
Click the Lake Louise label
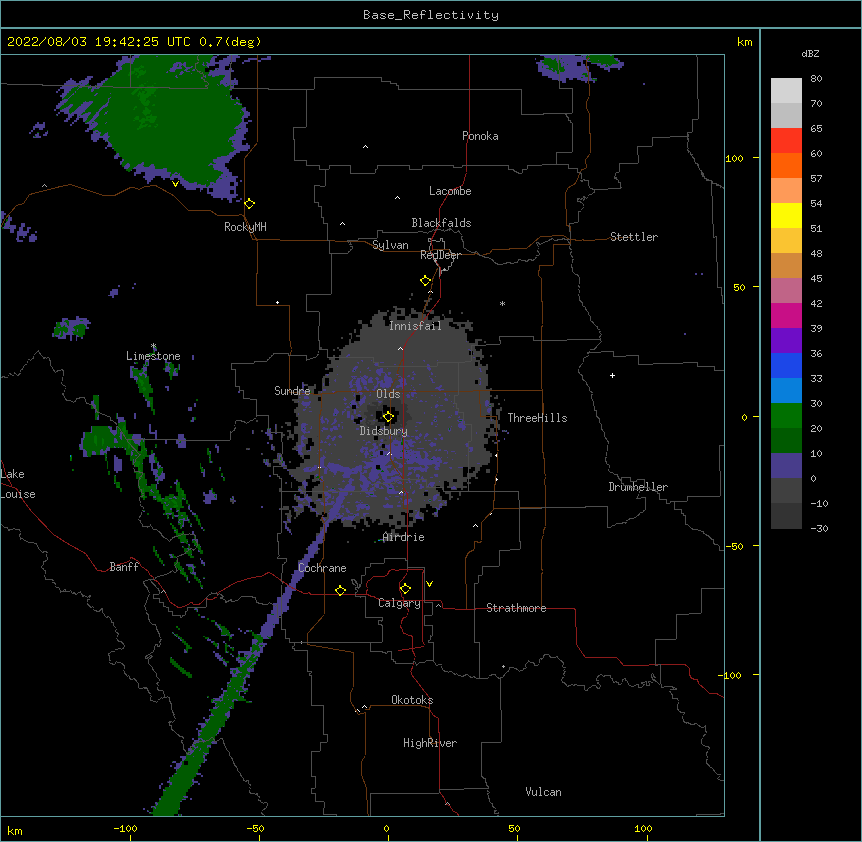[18, 484]
